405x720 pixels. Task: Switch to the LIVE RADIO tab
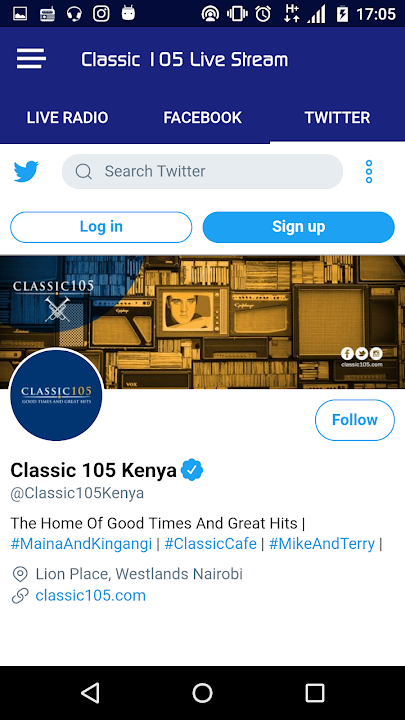(x=68, y=118)
